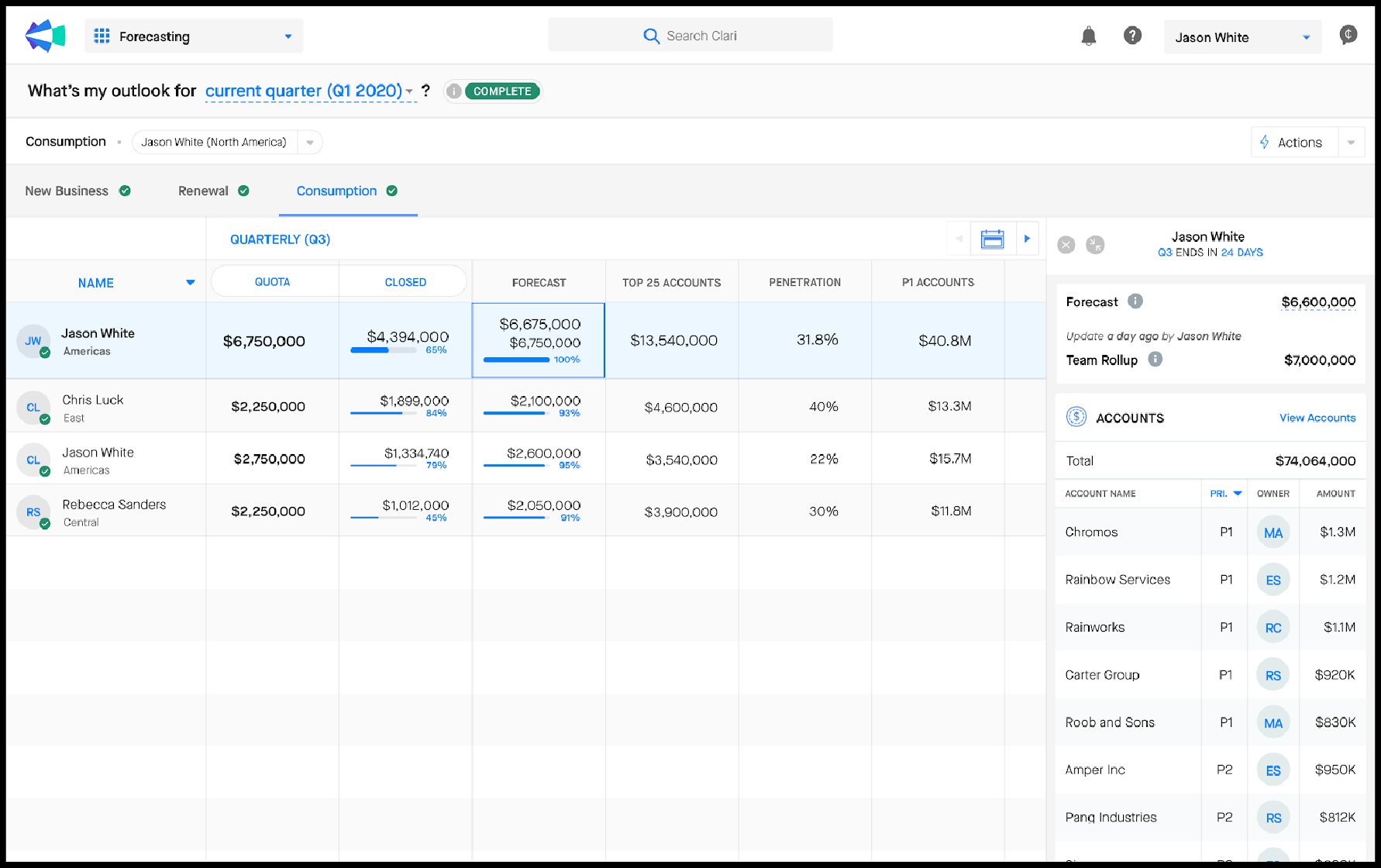Click the chat bubble icon top right
Screen dimensions: 1381x868
click(1348, 35)
